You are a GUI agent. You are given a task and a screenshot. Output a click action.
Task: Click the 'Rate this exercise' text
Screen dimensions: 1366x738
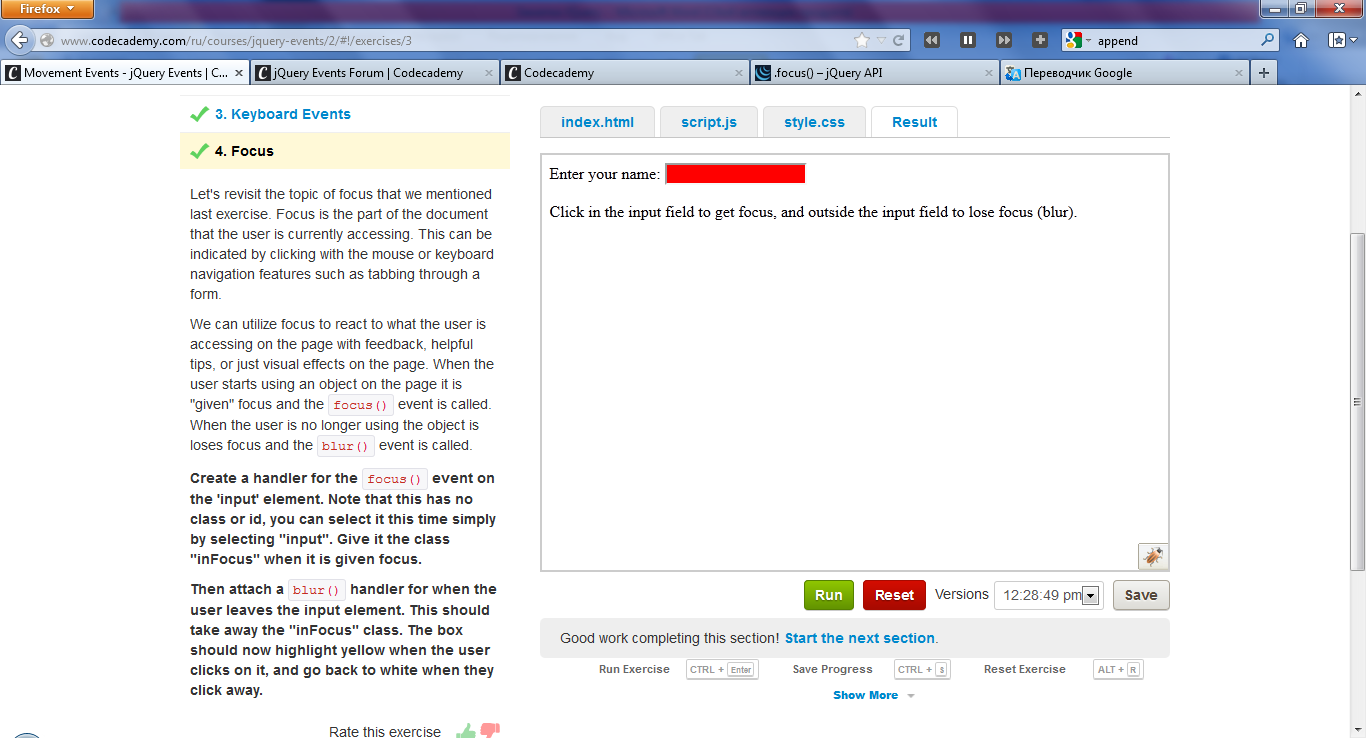[385, 732]
